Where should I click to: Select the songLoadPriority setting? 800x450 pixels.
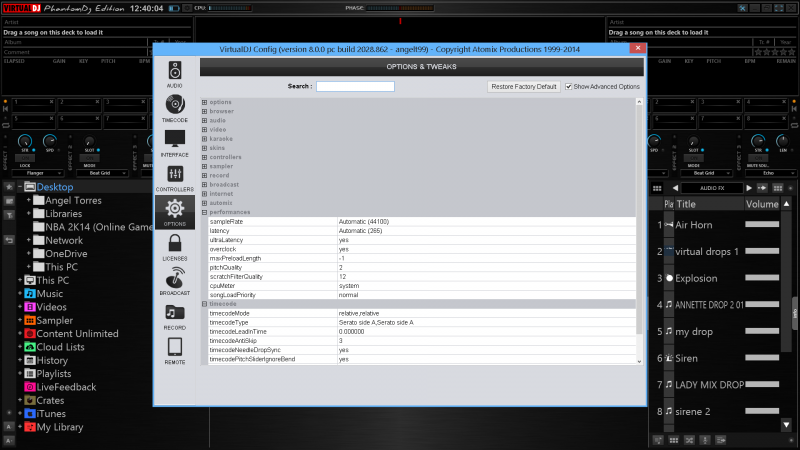(x=422, y=295)
